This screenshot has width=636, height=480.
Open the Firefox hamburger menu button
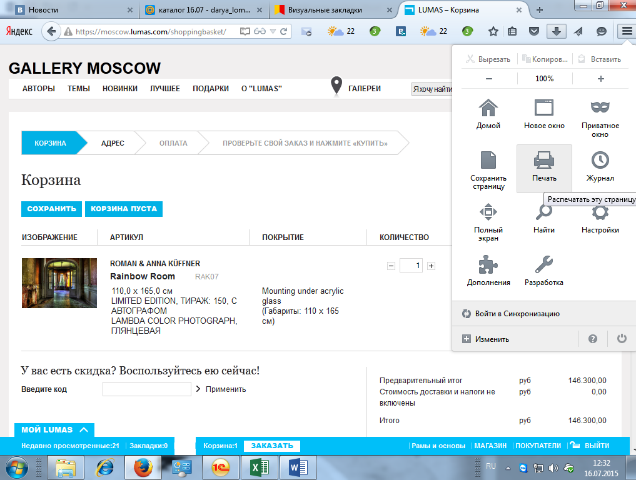pos(626,31)
